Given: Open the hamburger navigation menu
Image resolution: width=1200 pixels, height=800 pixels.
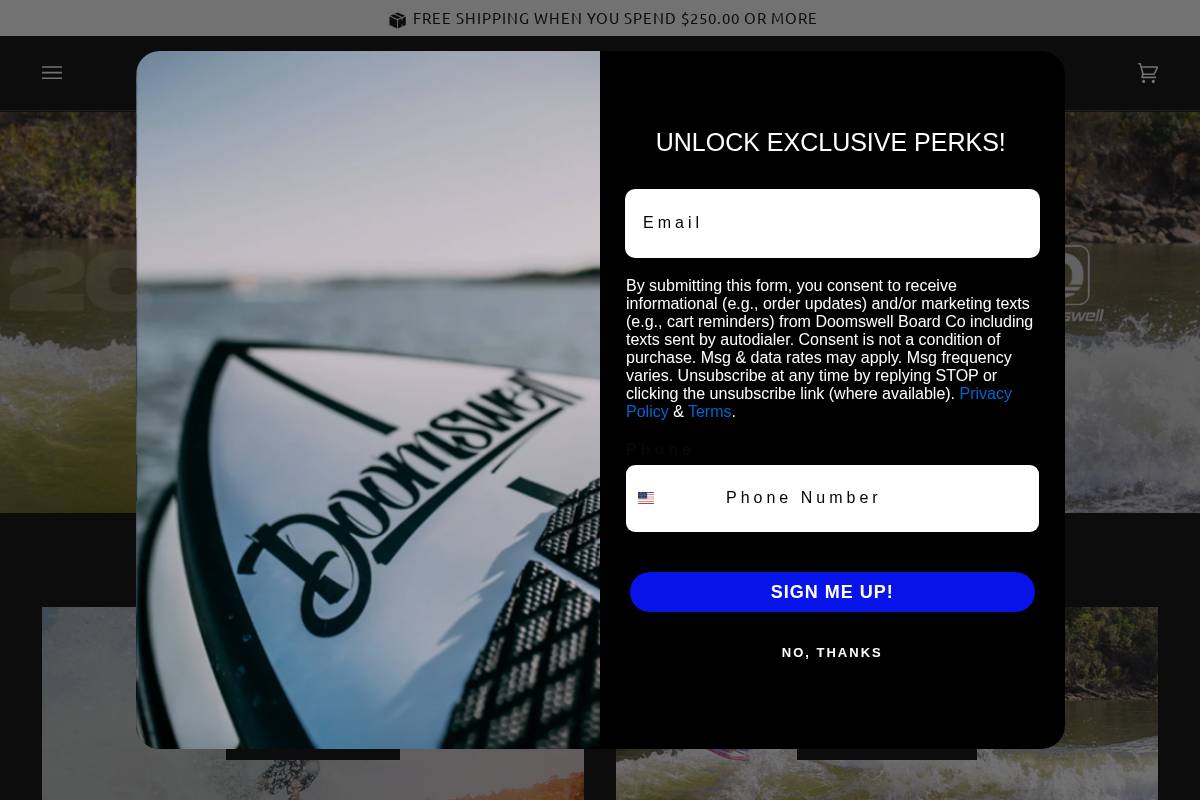Looking at the screenshot, I should (x=52, y=73).
